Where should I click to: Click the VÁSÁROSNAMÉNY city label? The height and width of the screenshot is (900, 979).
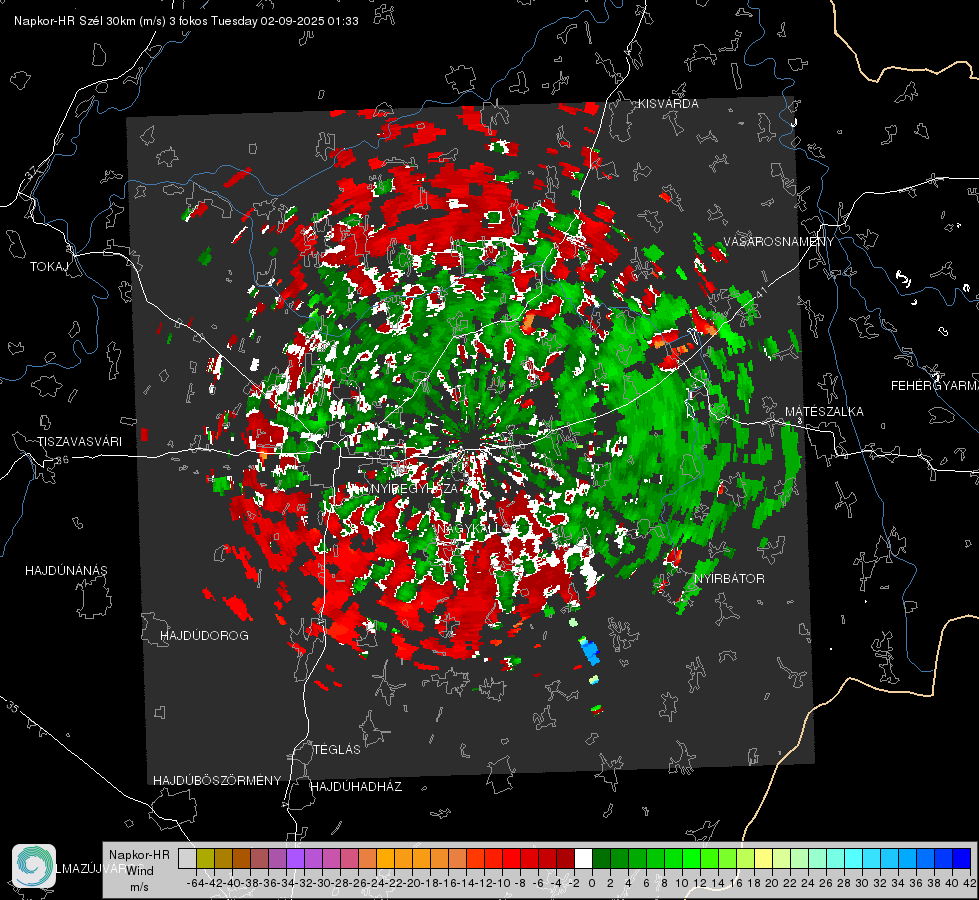coord(779,242)
